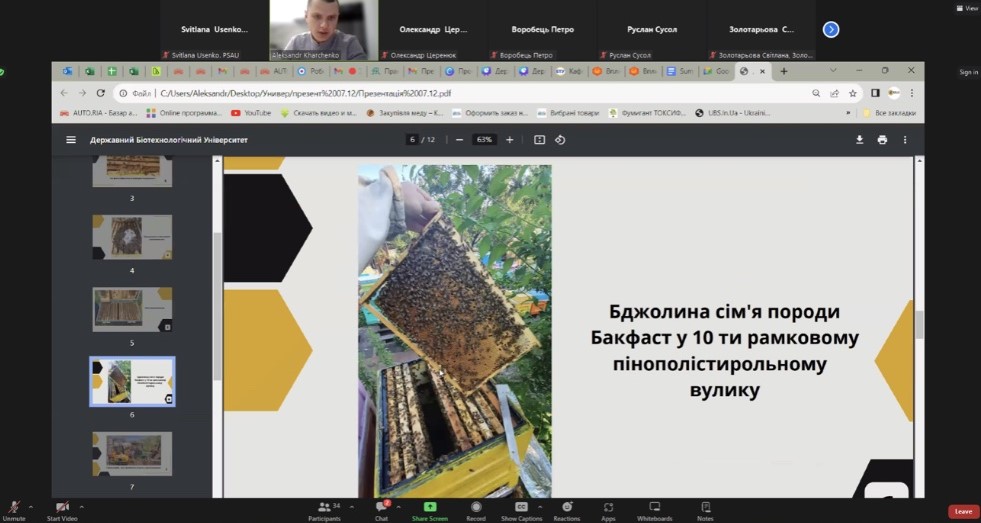Go back in browser
Viewport: 981px width, 523px height.
click(64, 93)
